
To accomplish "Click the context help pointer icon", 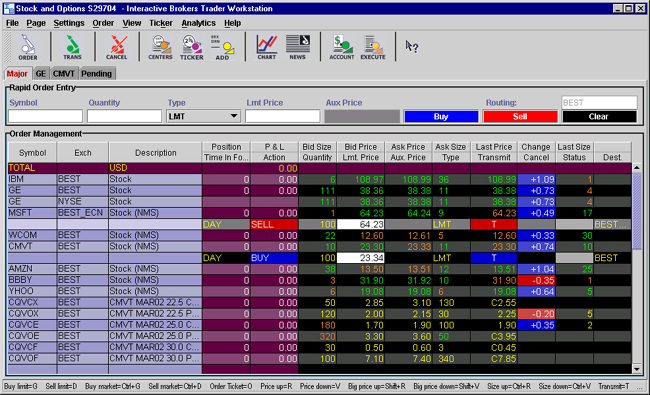I will pyautogui.click(x=412, y=46).
